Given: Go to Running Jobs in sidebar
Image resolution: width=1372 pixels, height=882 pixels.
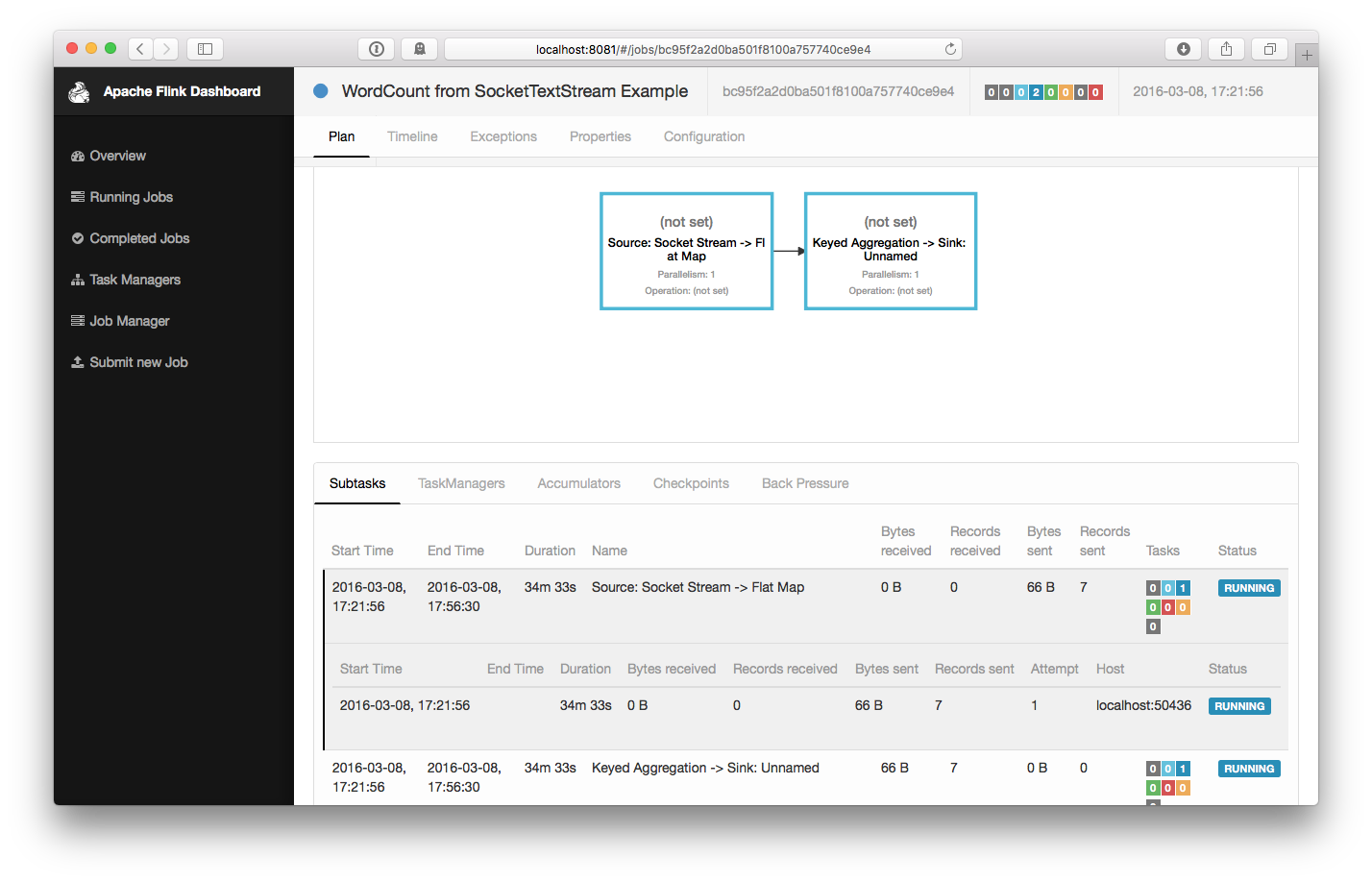Looking at the screenshot, I should 131,197.
